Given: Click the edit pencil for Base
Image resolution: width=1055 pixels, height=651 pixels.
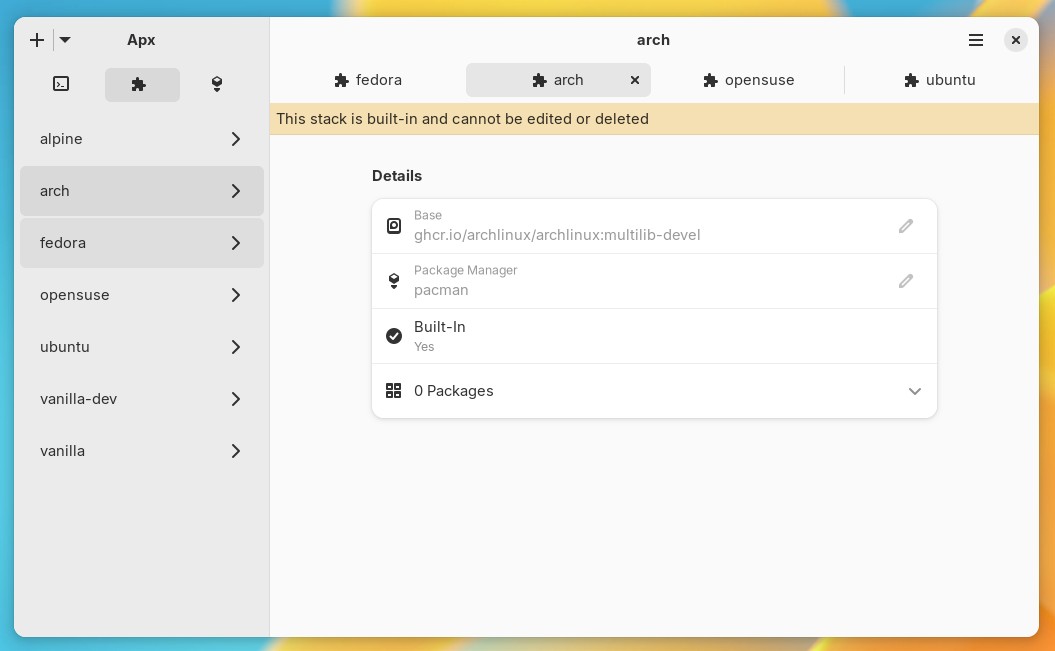Looking at the screenshot, I should (x=906, y=226).
